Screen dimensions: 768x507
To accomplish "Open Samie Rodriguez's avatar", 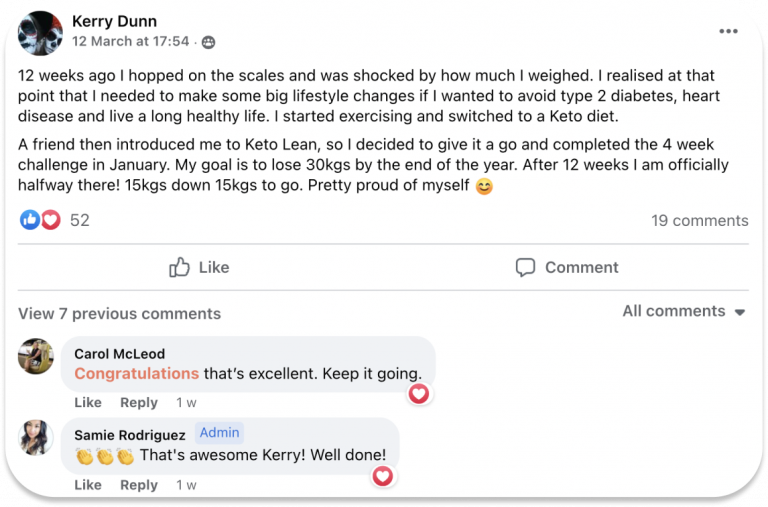I will pos(36,437).
